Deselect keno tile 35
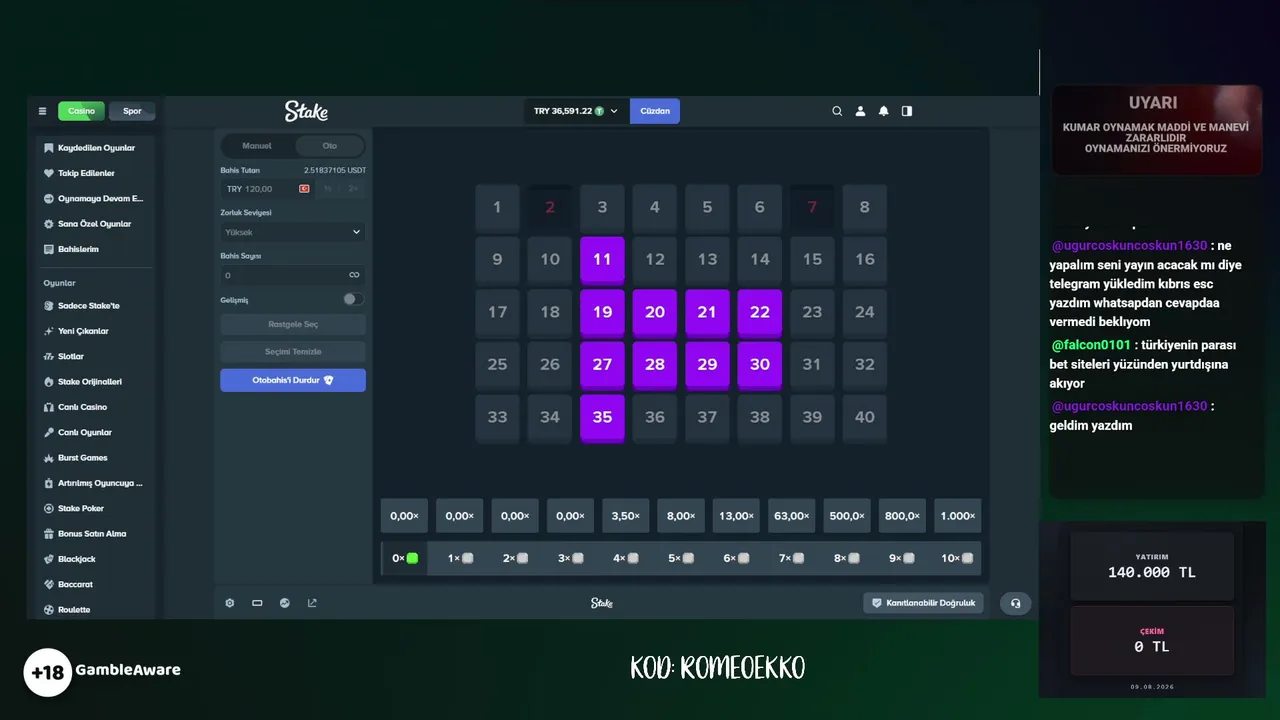 point(602,418)
